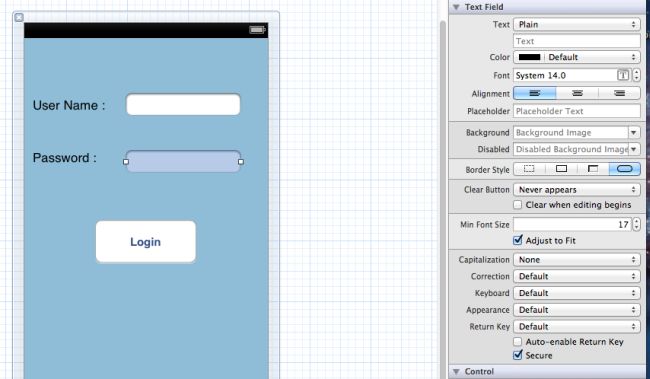Click the left resize handle of password field

pos(126,162)
